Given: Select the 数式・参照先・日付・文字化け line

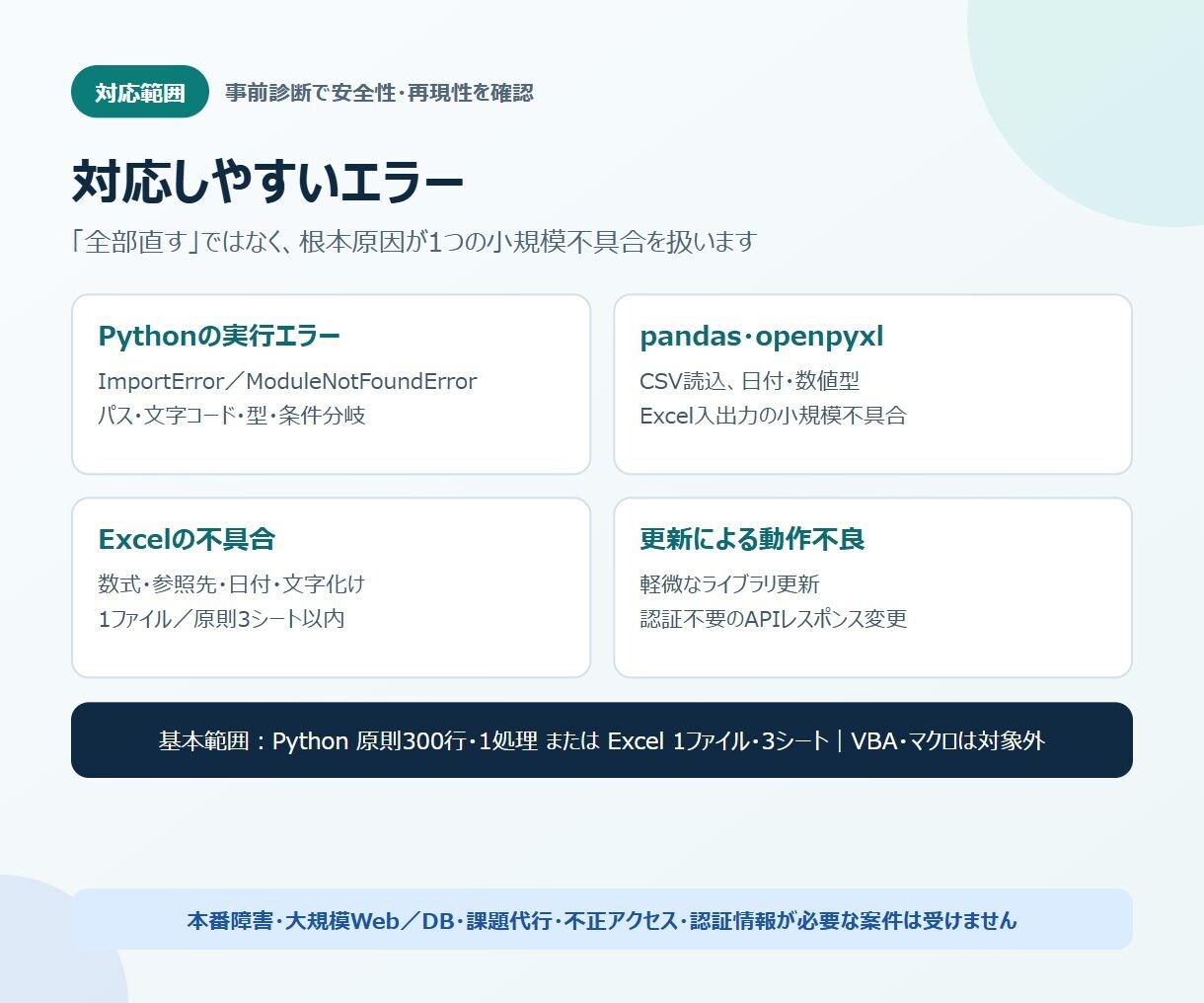Looking at the screenshot, I should tap(232, 584).
